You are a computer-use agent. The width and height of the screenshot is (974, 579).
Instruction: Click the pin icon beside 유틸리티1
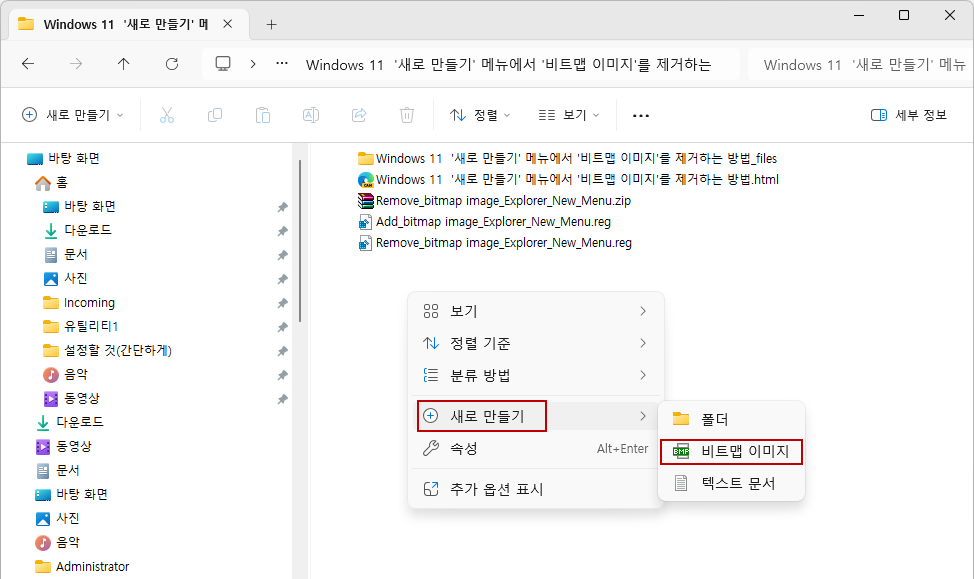283,327
